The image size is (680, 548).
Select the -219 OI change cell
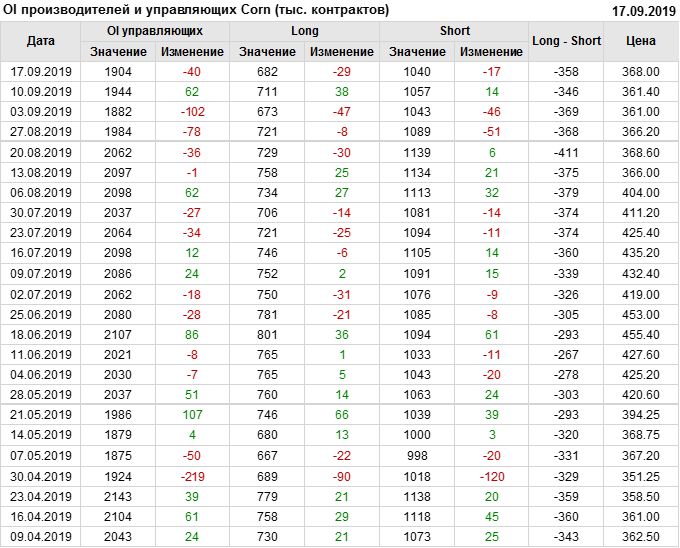click(193, 476)
